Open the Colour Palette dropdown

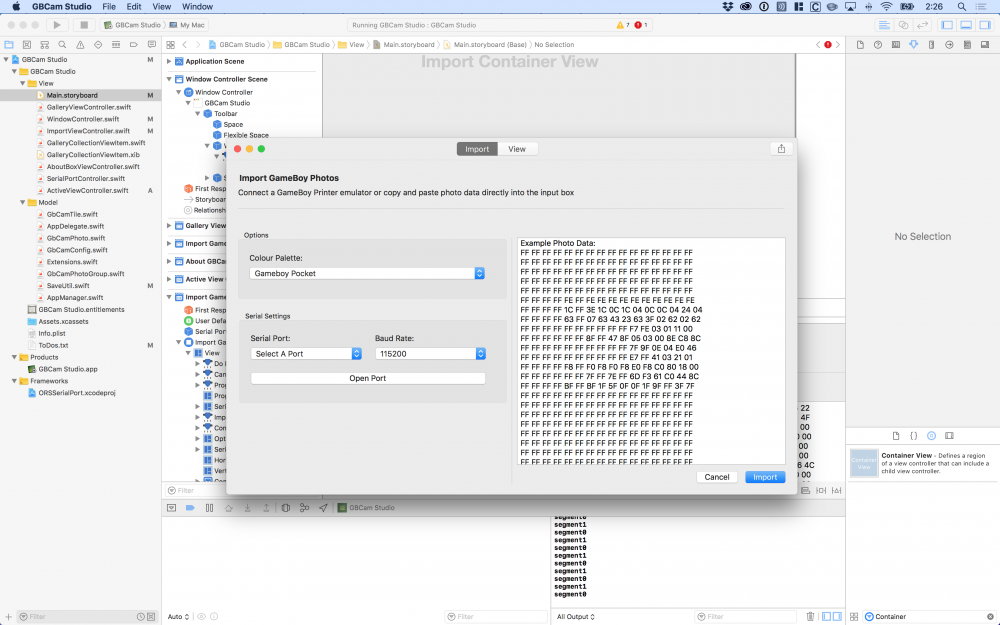367,273
